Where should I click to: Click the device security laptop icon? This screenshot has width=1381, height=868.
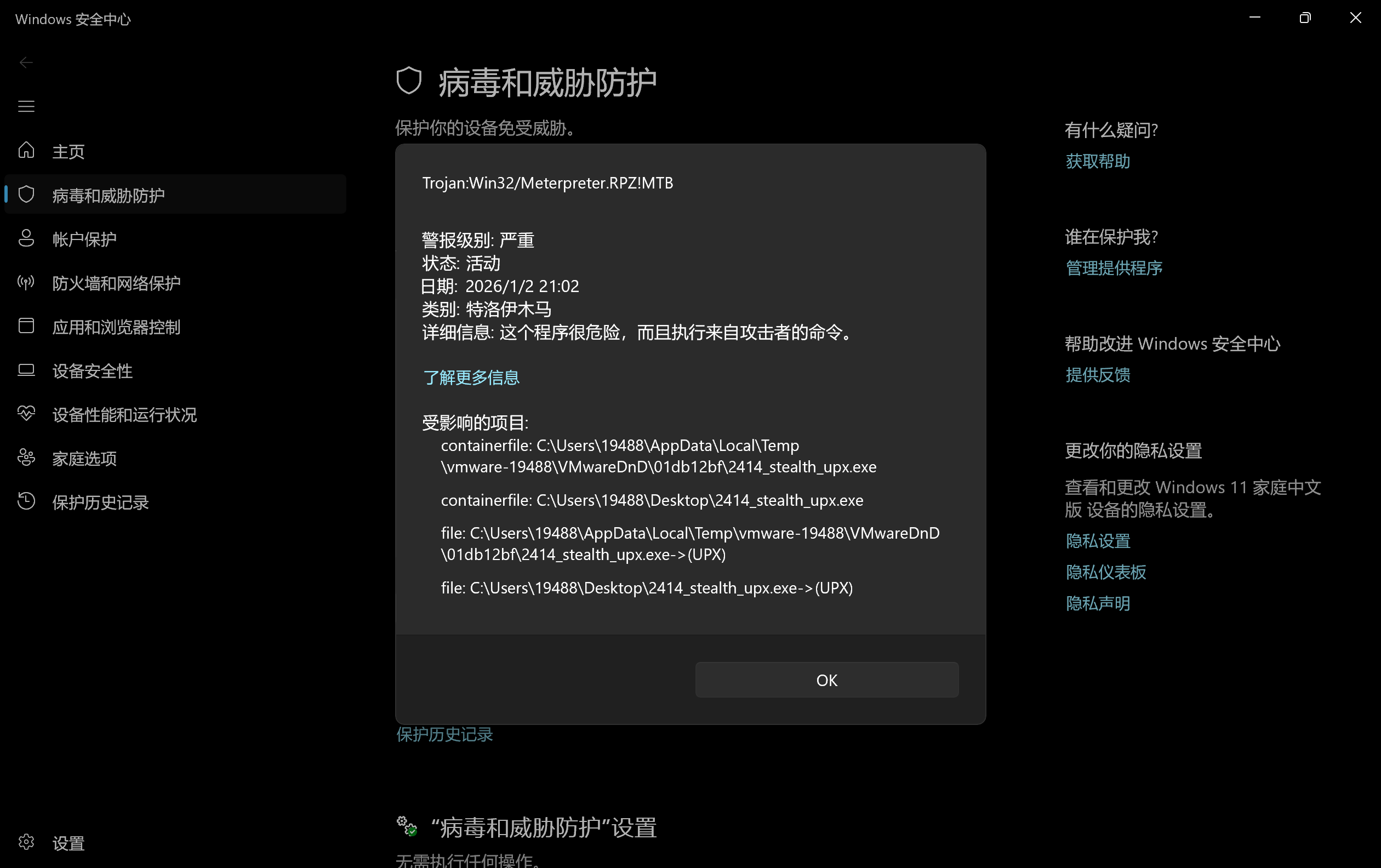[26, 370]
